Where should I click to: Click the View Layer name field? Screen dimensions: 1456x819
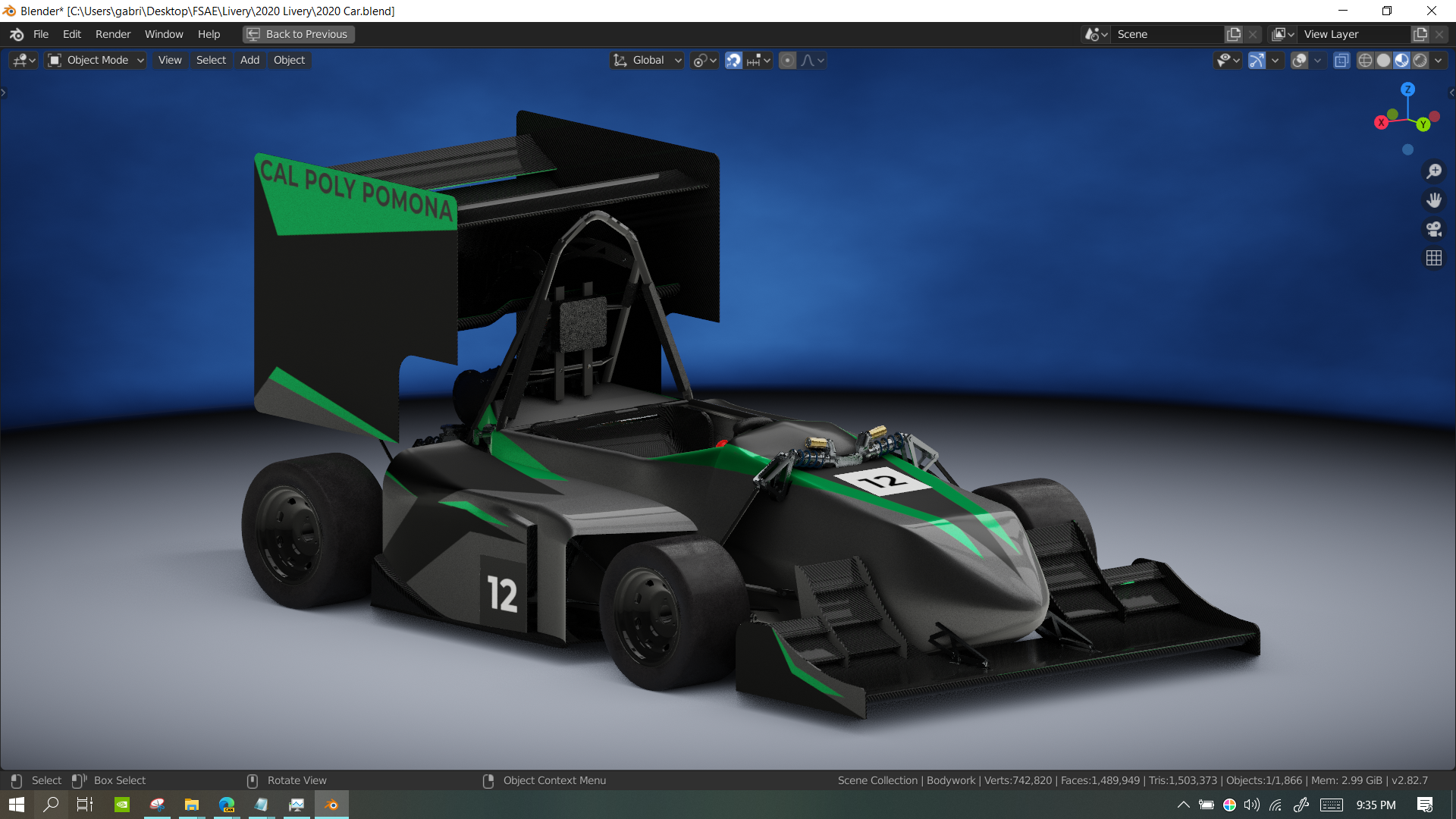click(x=1355, y=34)
